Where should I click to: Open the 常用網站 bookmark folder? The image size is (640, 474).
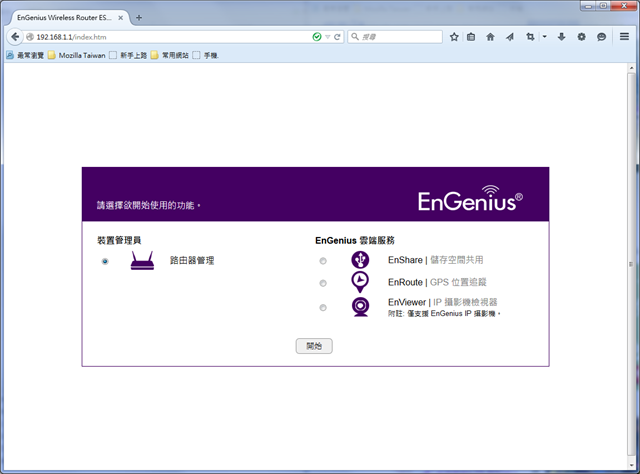(x=170, y=55)
